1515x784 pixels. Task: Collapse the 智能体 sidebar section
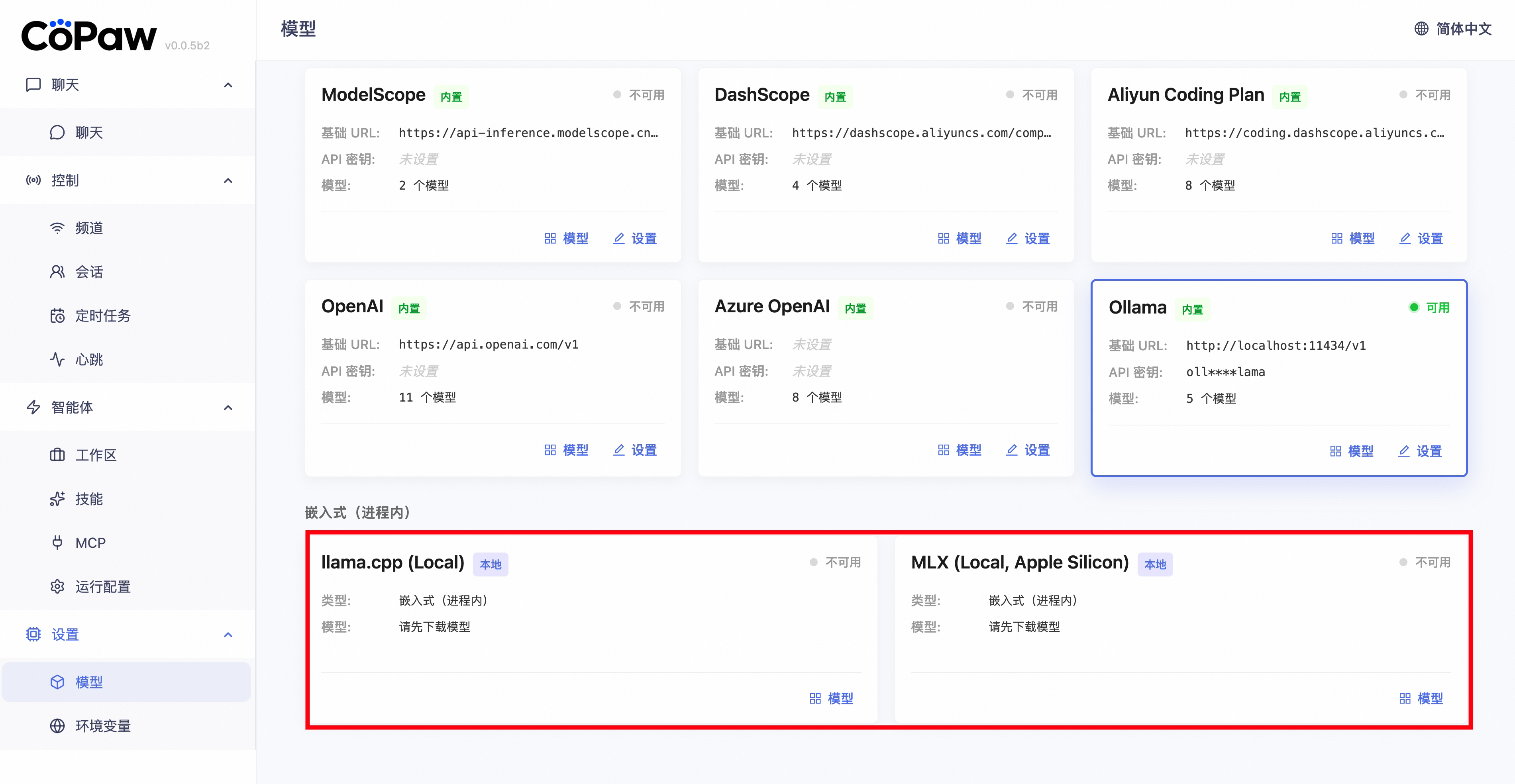pos(228,408)
